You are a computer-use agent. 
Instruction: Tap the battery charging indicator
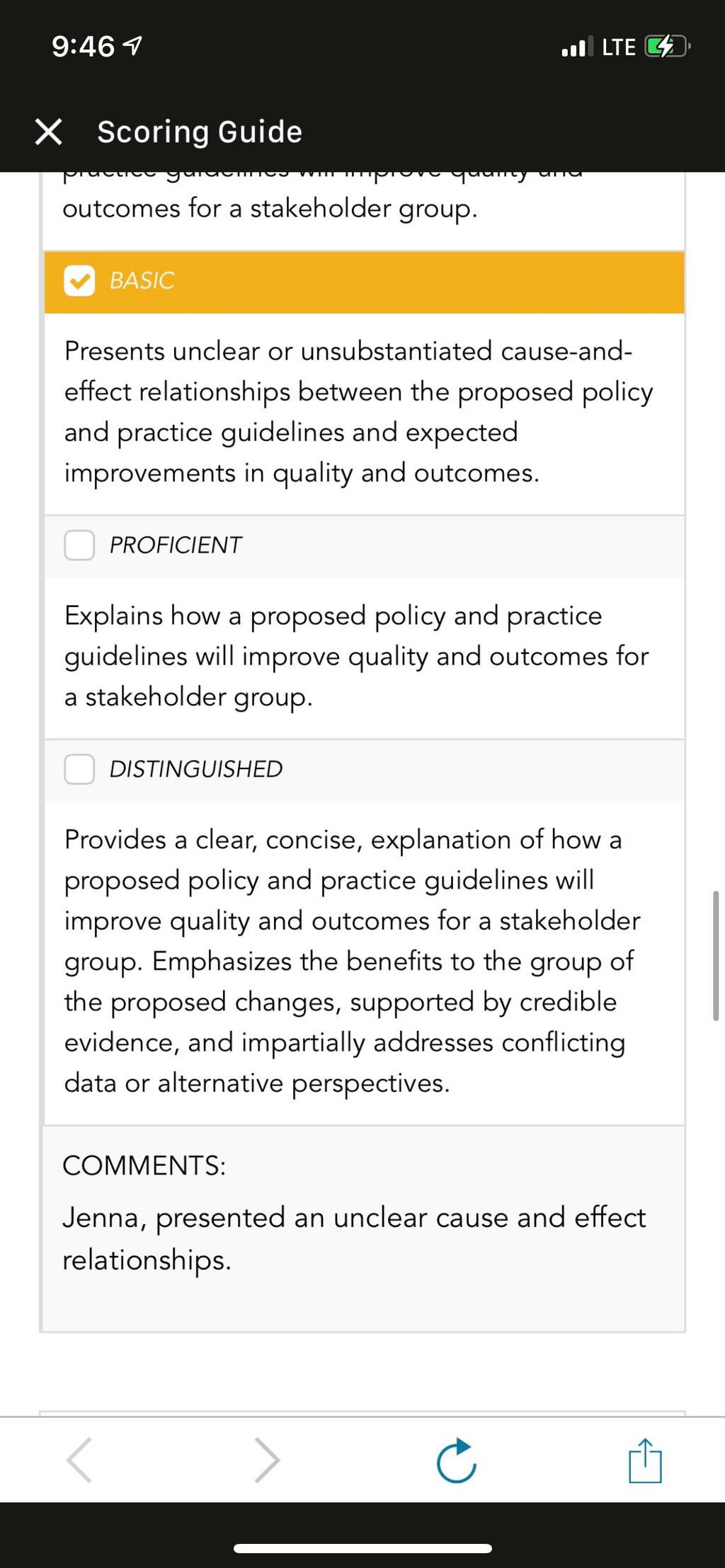tap(667, 47)
